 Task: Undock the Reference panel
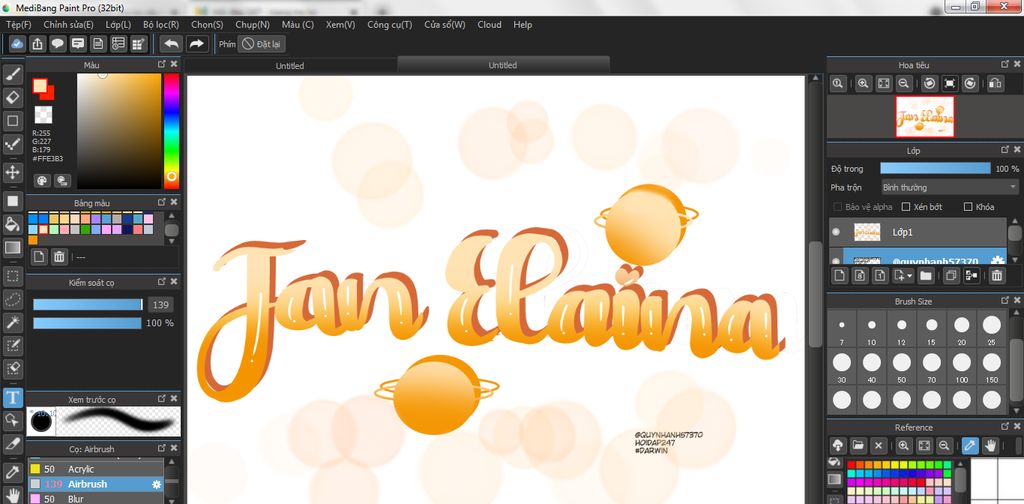(1005, 426)
